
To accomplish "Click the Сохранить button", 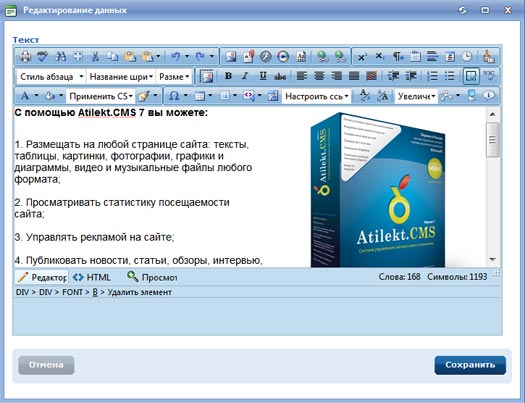I will pyautogui.click(x=470, y=365).
